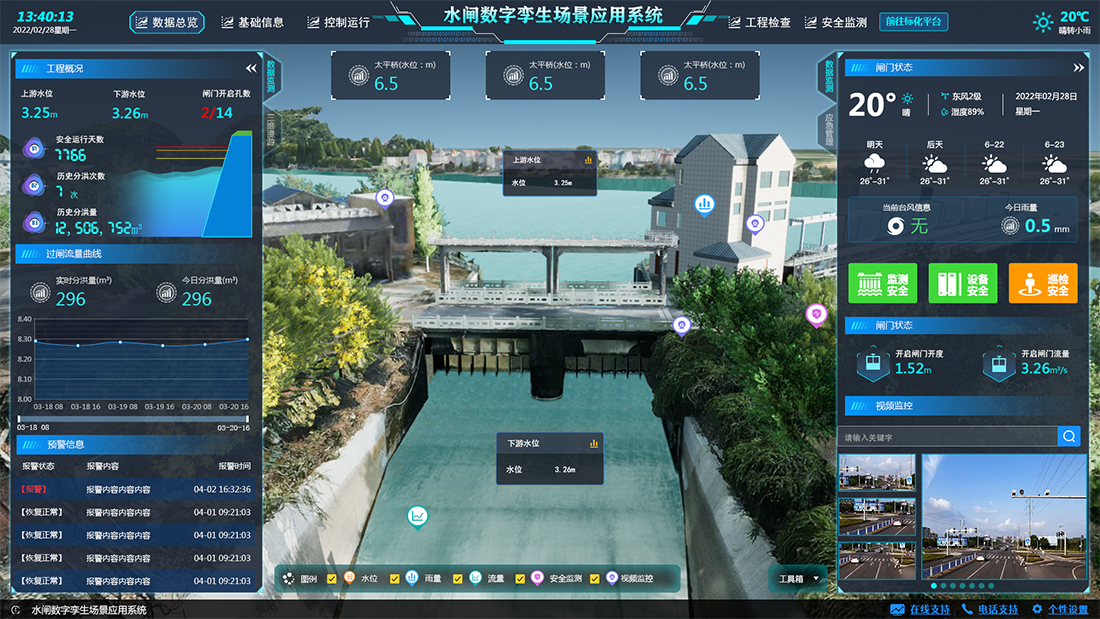Collapse the 闸门状态 right panel
Image resolution: width=1100 pixels, height=619 pixels.
coord(1078,68)
